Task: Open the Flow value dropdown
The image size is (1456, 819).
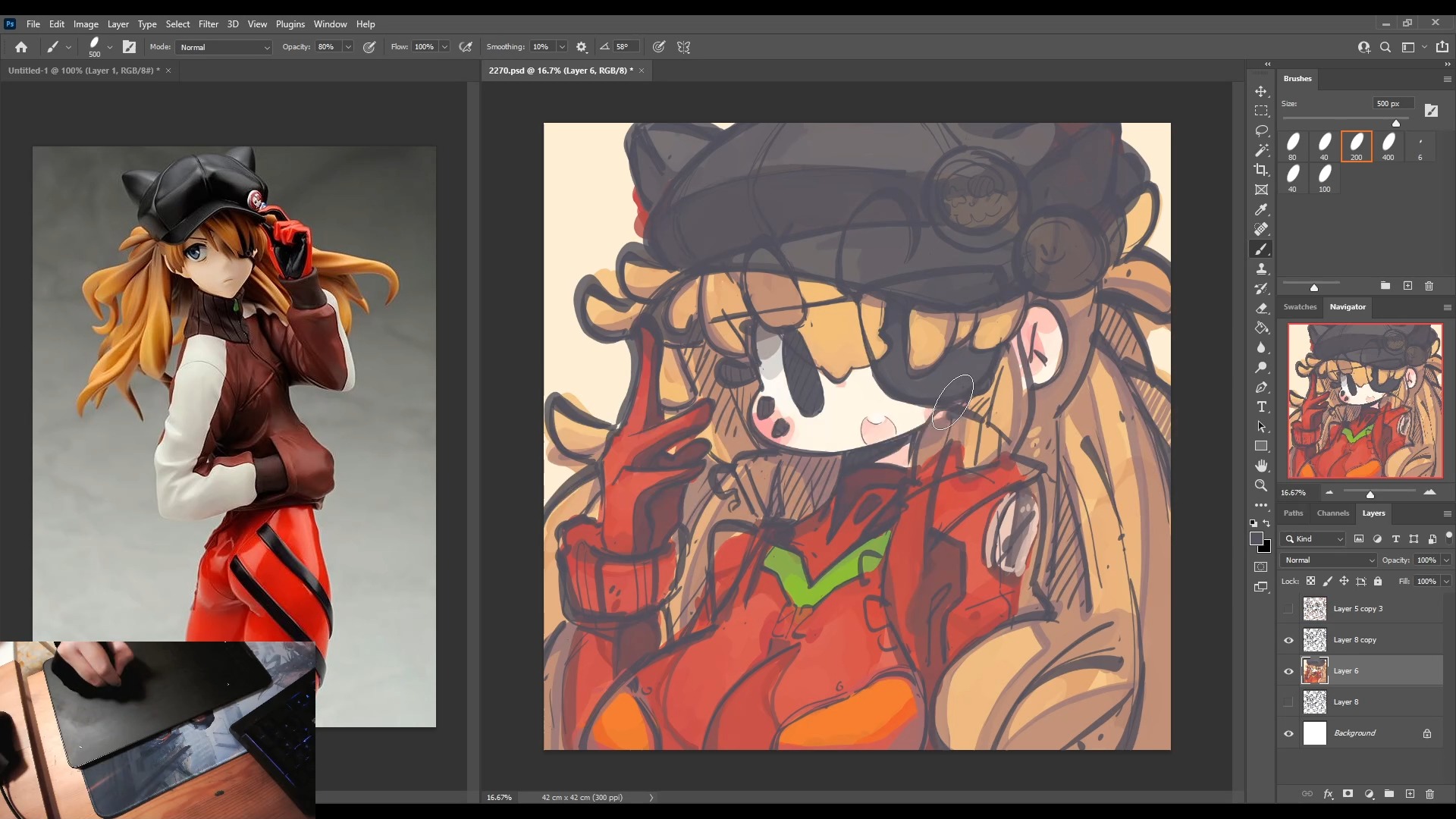Action: [444, 47]
